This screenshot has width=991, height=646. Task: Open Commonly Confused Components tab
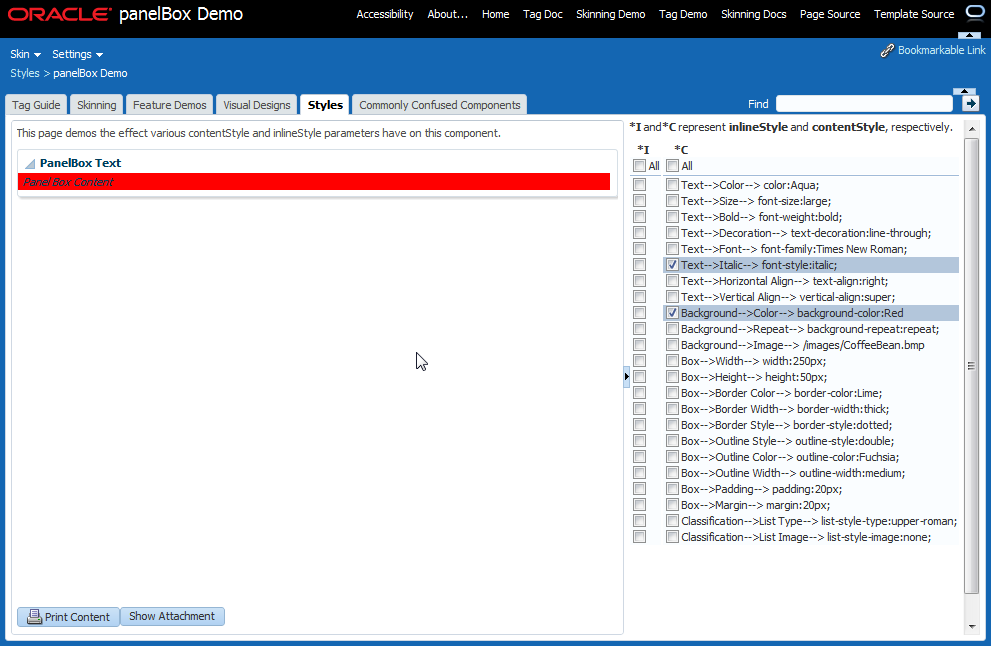coord(440,105)
